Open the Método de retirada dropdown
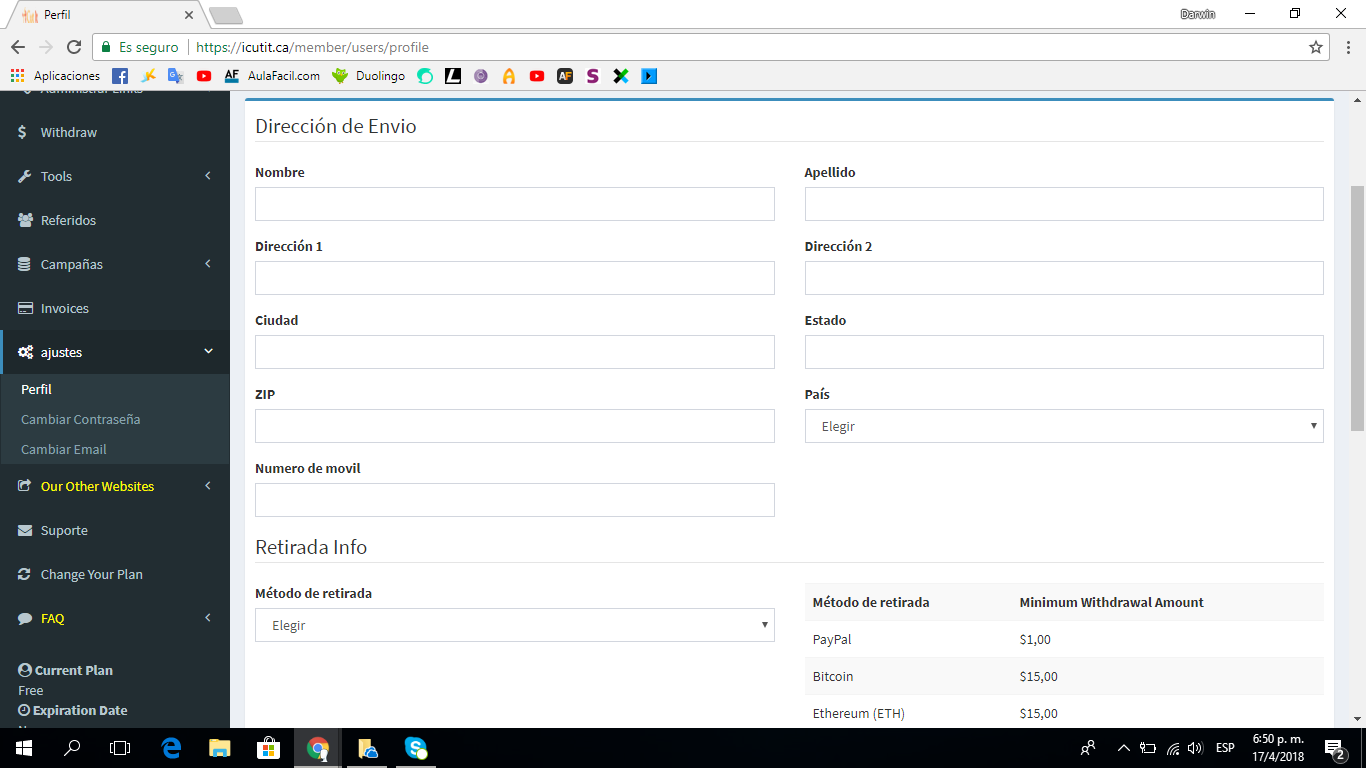This screenshot has height=768, width=1366. (514, 625)
